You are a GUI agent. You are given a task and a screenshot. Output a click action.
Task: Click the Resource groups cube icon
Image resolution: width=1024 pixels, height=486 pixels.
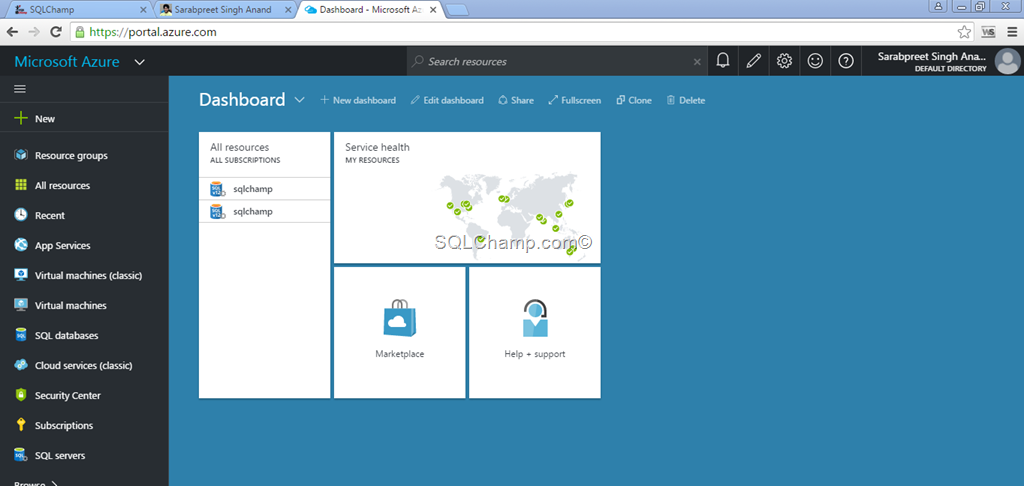click(21, 155)
